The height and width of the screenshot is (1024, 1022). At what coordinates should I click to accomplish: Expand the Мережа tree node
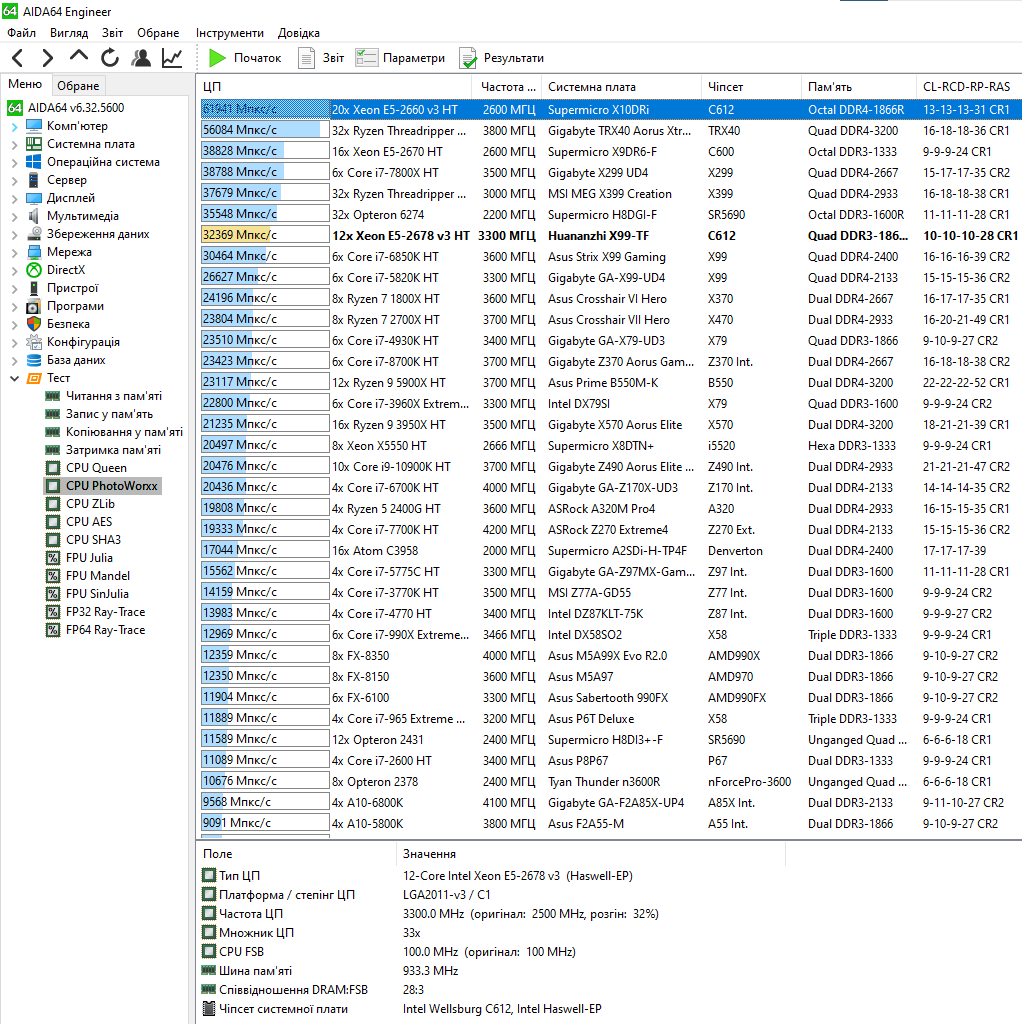pos(15,253)
